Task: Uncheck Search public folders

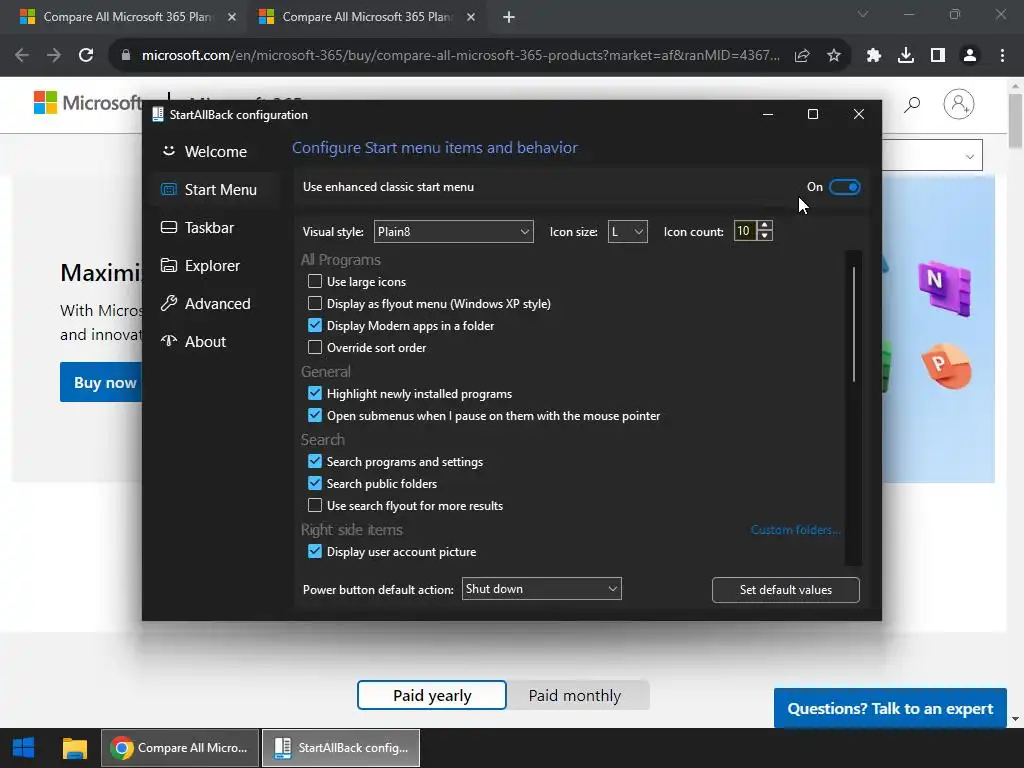Action: pos(315,483)
